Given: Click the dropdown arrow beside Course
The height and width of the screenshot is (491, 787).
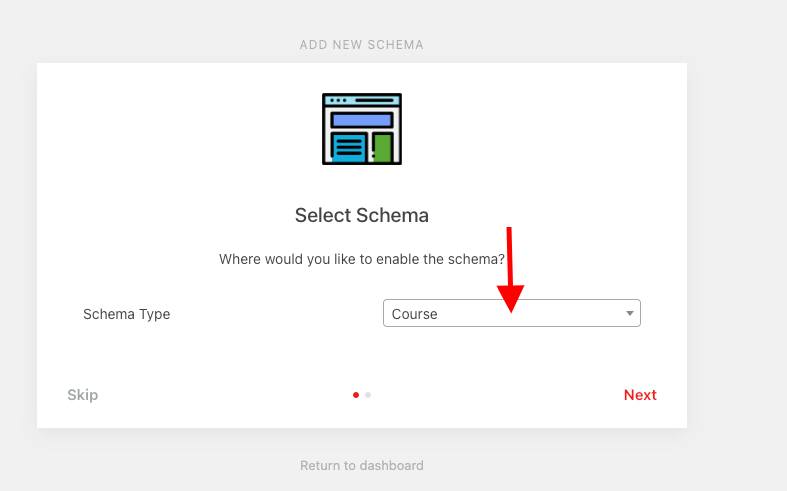Looking at the screenshot, I should point(629,313).
